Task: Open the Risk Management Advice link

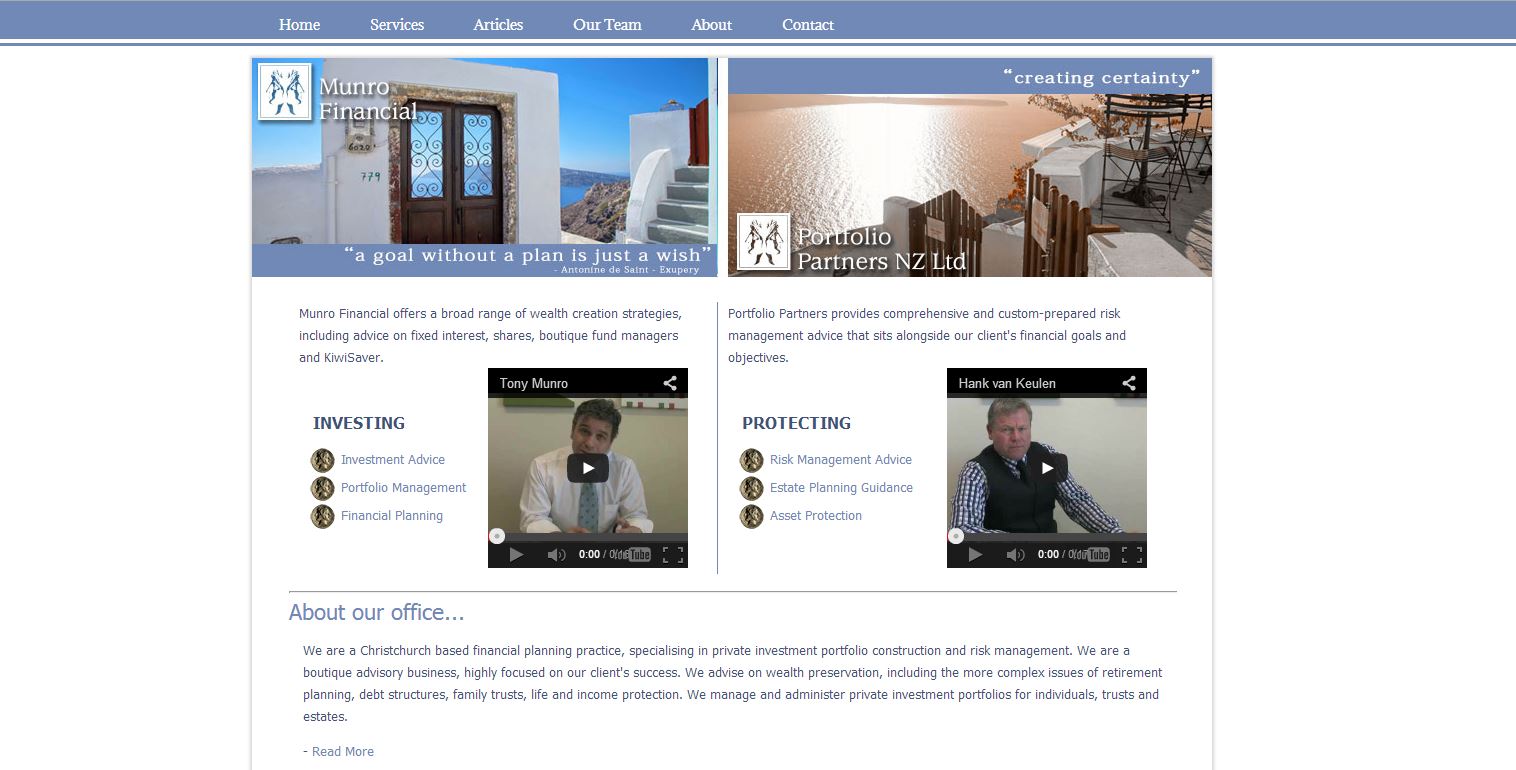Action: [841, 460]
